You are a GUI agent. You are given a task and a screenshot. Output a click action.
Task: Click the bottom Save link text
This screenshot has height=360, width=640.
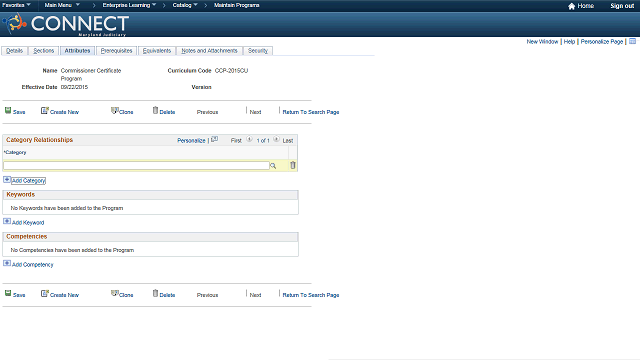(x=19, y=295)
